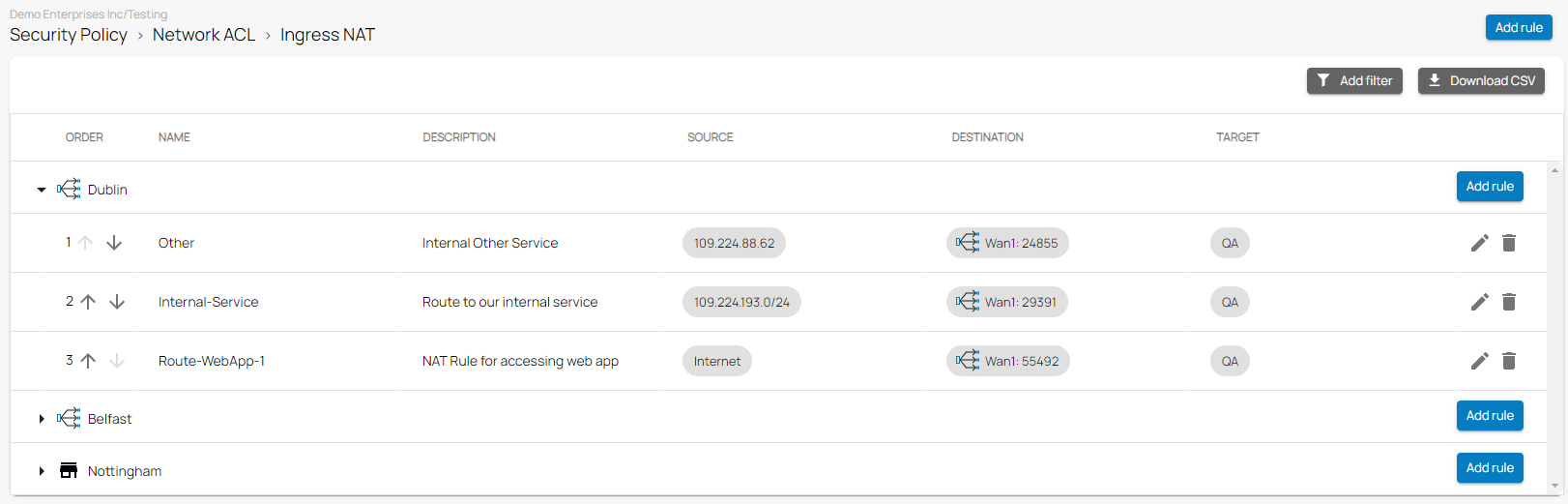Move Internal-Service rule up in order

[88, 302]
